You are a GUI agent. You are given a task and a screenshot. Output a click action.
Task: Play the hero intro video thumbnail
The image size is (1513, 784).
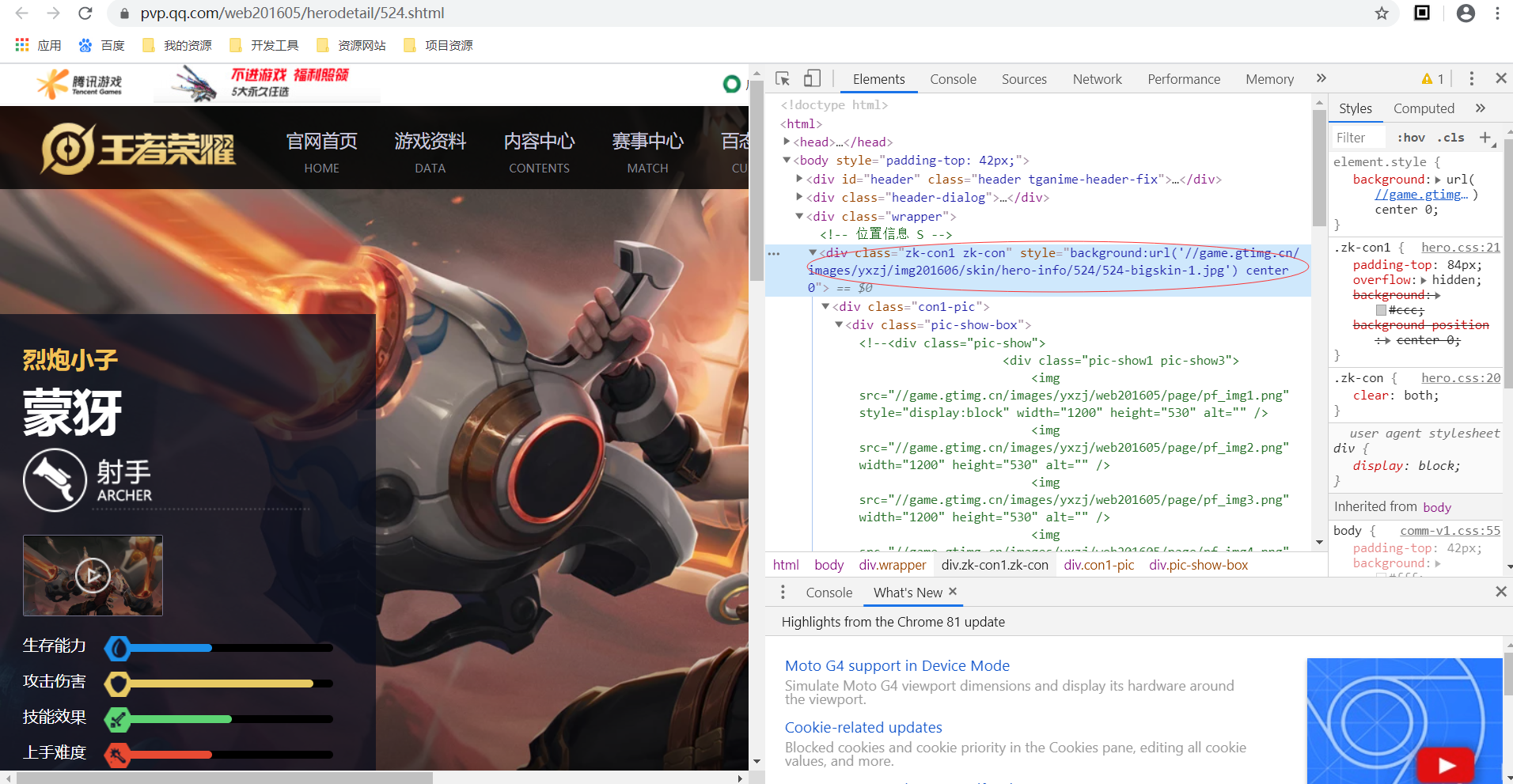tap(93, 575)
